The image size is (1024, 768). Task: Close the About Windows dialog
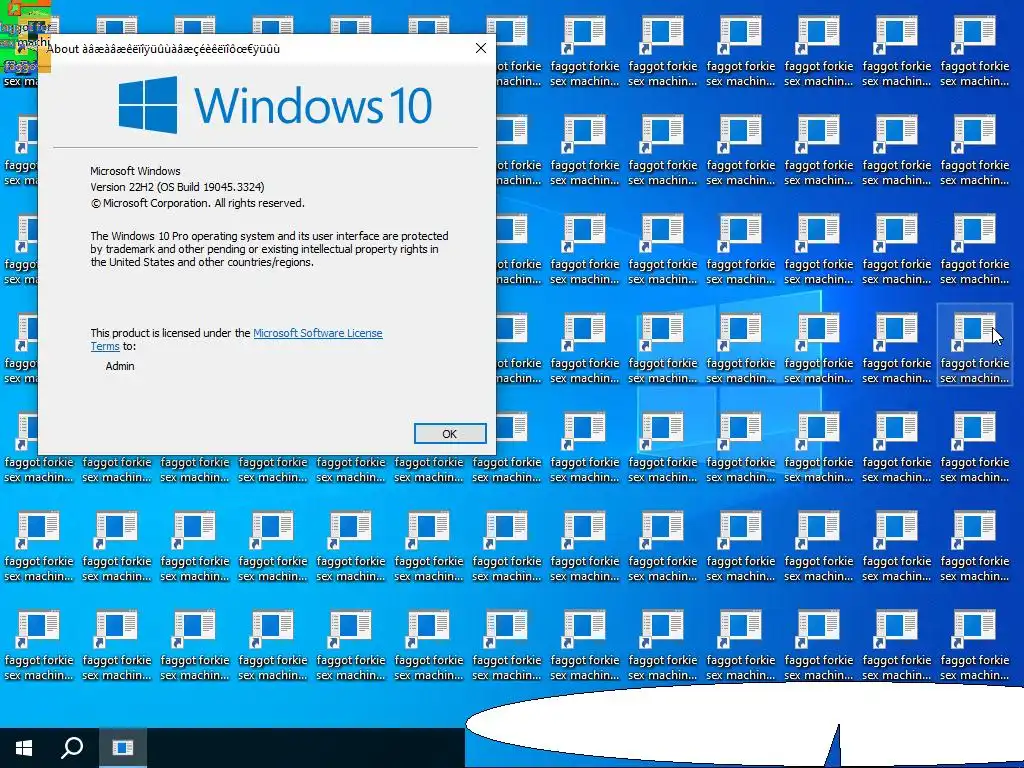[481, 48]
